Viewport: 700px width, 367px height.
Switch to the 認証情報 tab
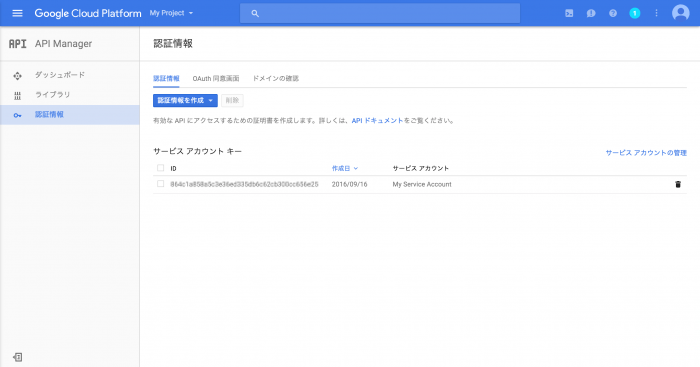click(166, 79)
